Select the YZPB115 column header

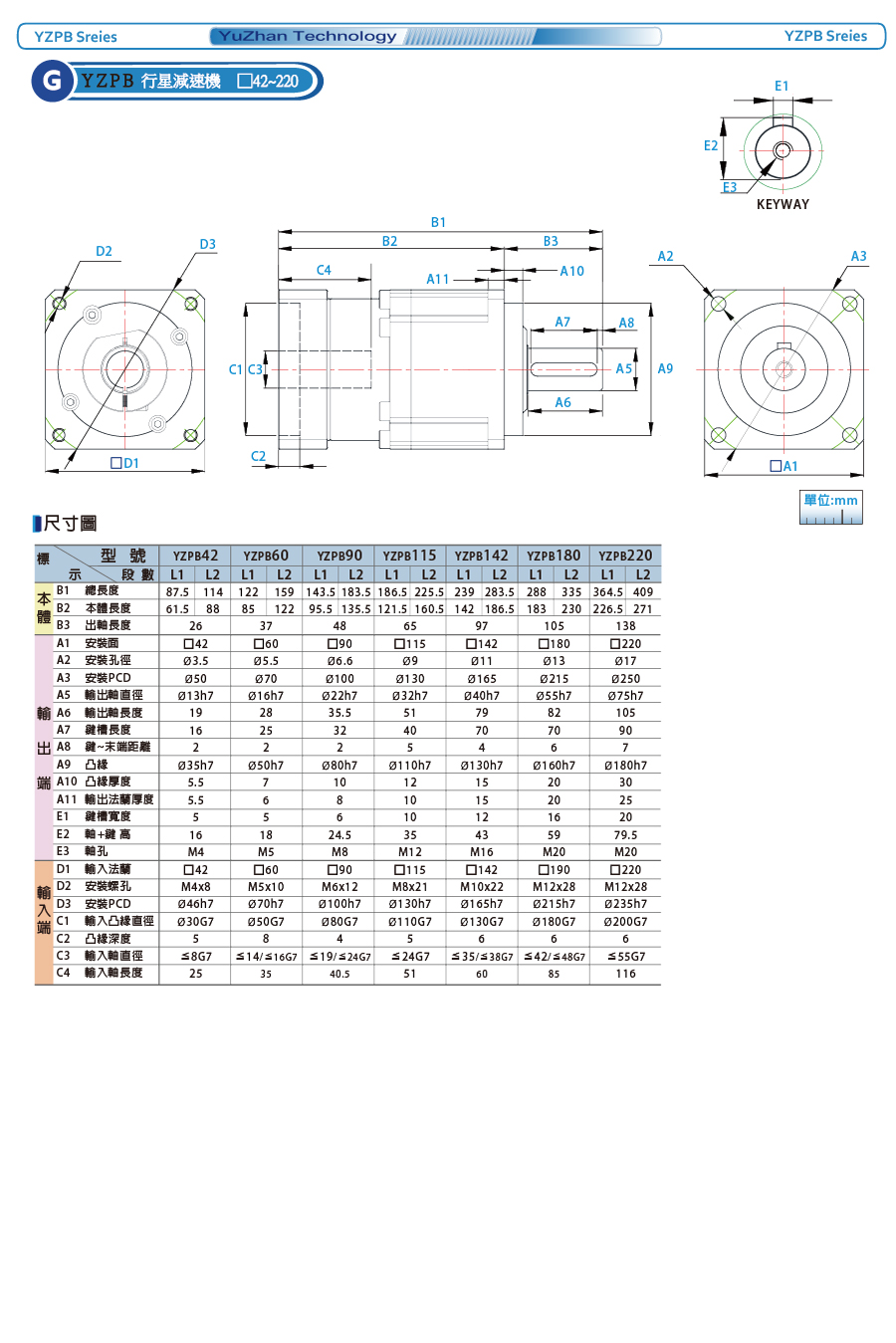(409, 556)
